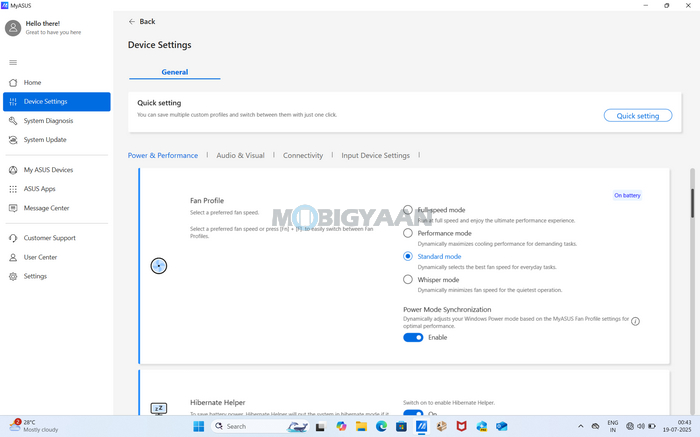This screenshot has height=437, width=700.
Task: Switch to the General tab
Action: click(175, 72)
